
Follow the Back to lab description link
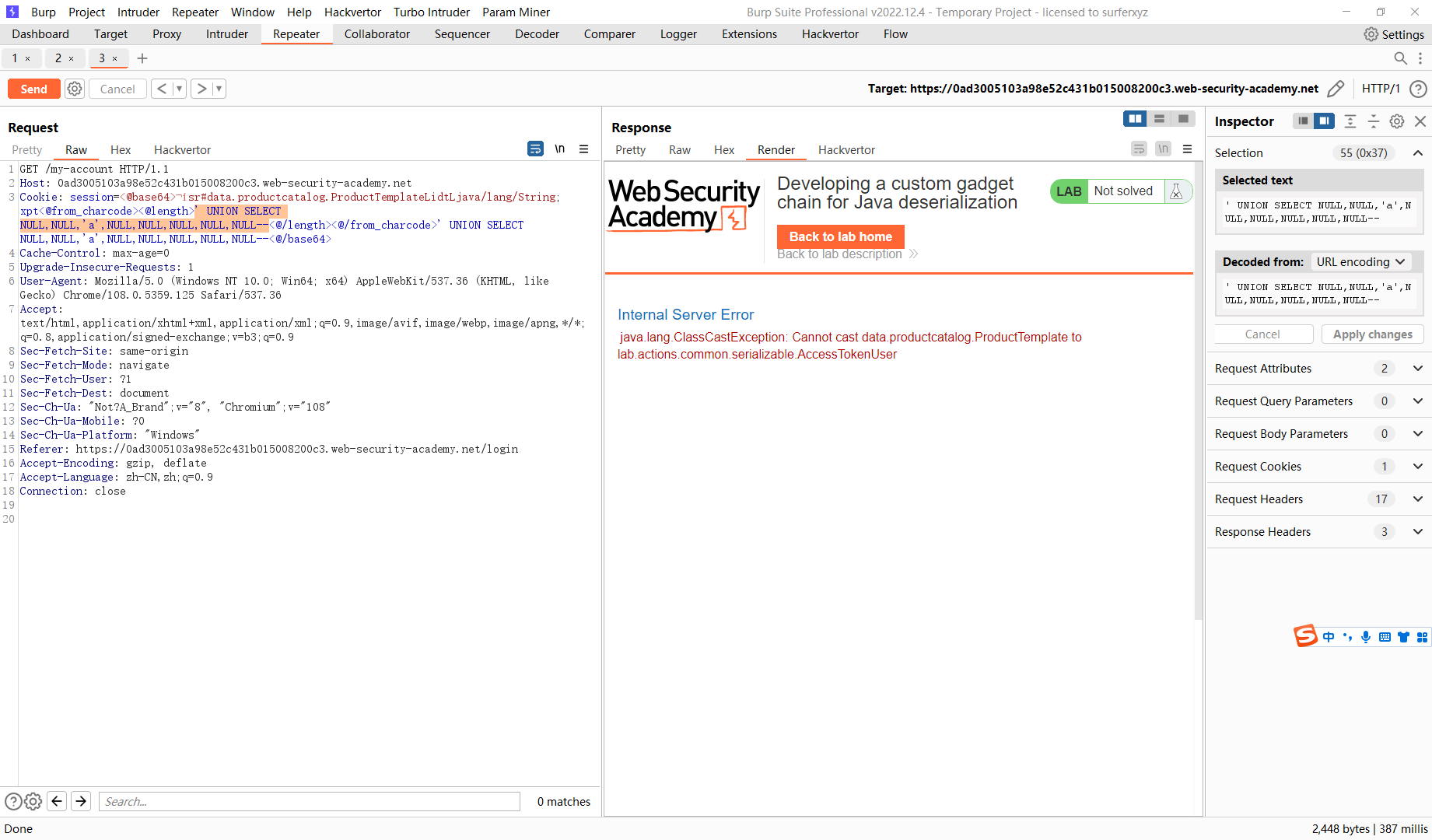847,254
